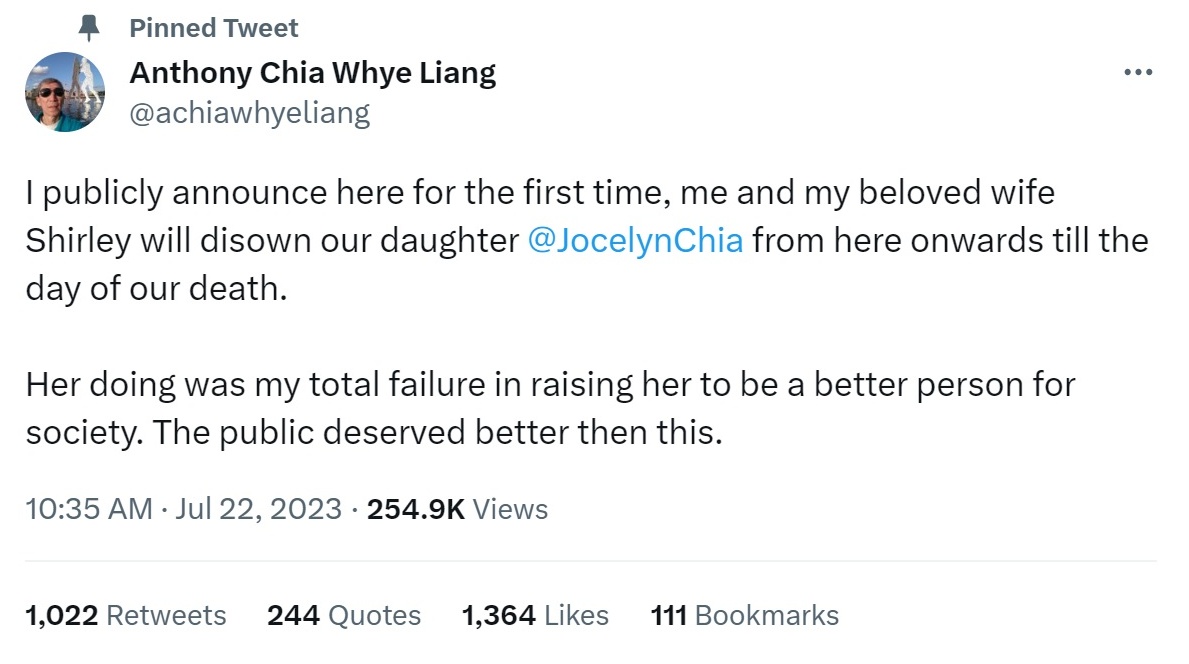Click the Bookmarks text
The height and width of the screenshot is (664, 1189).
point(769,615)
